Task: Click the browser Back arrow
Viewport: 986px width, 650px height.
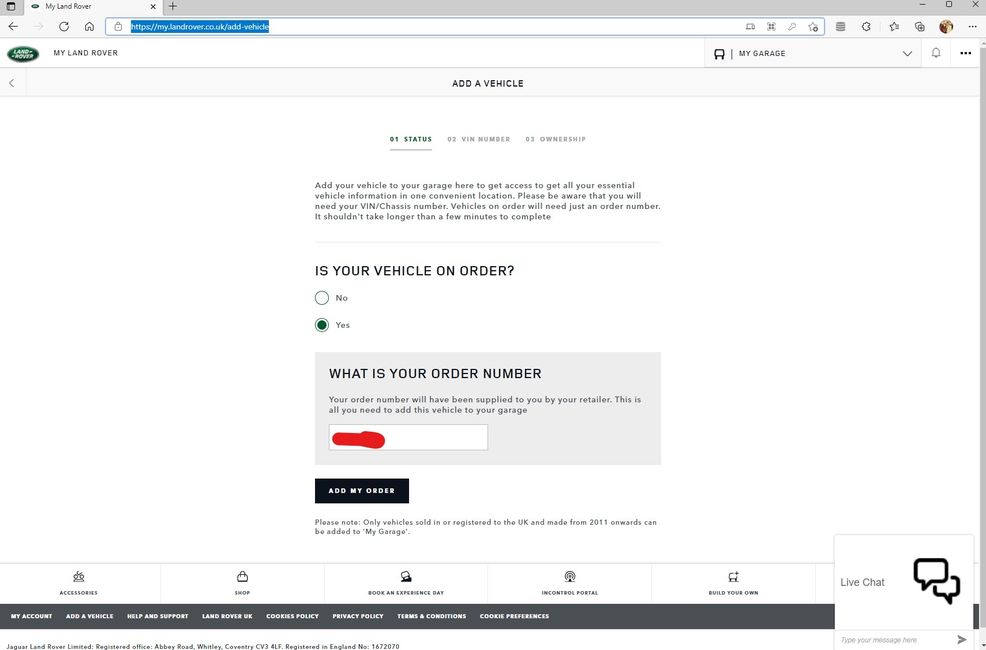Action: coord(13,26)
